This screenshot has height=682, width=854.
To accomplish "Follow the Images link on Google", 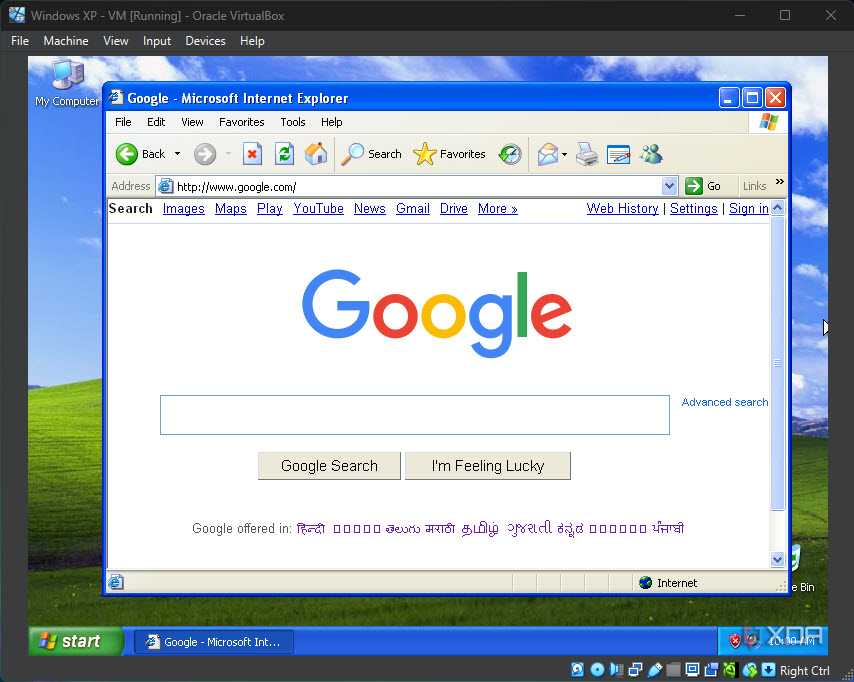I will (184, 209).
